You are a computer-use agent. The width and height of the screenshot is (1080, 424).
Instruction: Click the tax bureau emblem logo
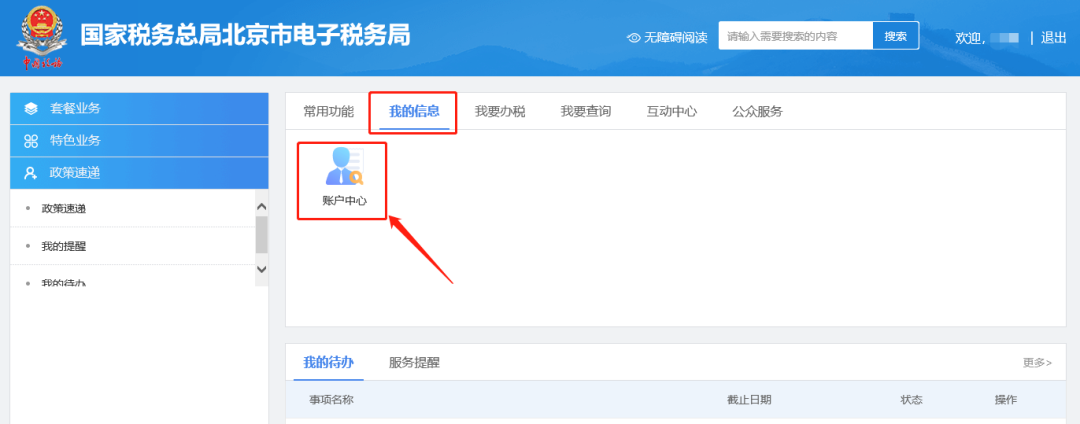tap(42, 36)
